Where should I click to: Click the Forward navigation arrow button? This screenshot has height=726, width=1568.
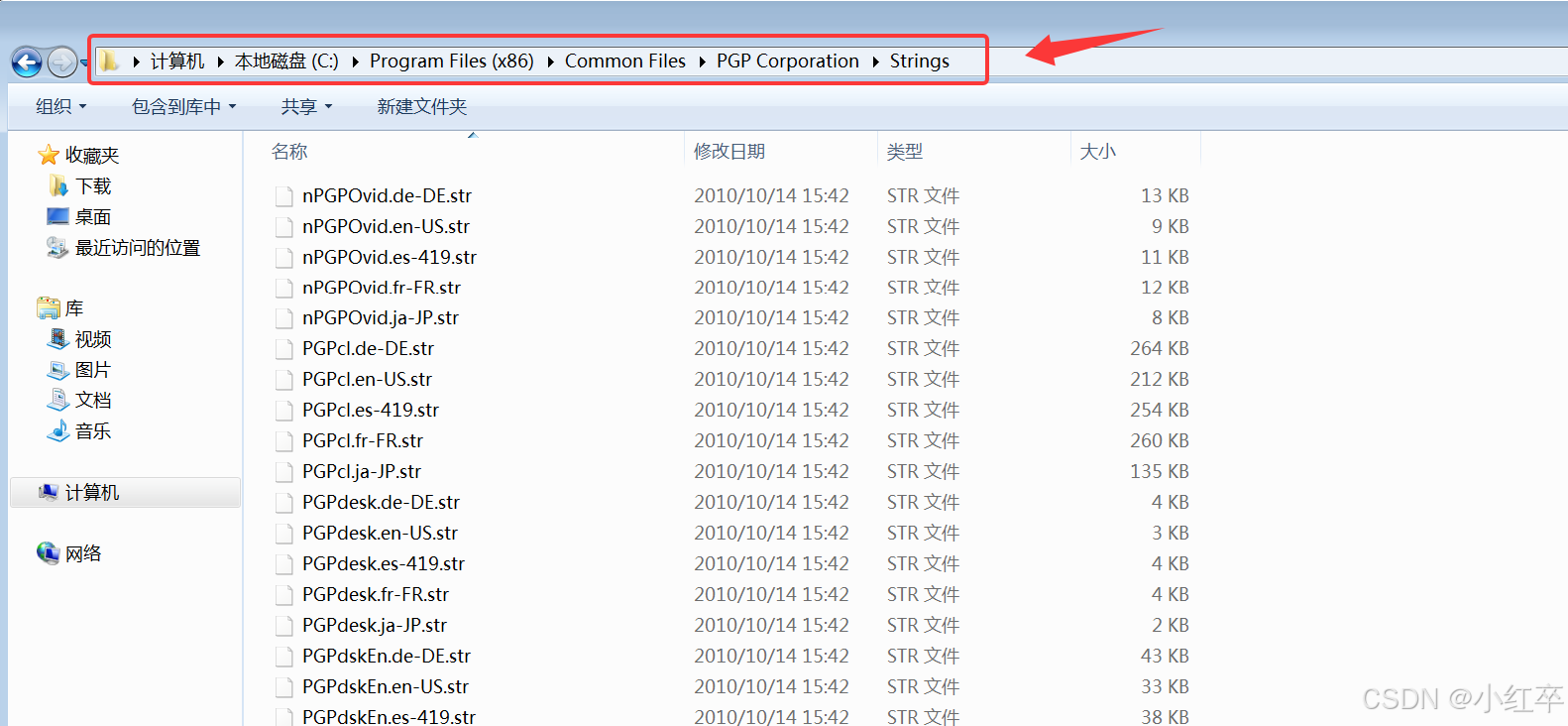(61, 62)
